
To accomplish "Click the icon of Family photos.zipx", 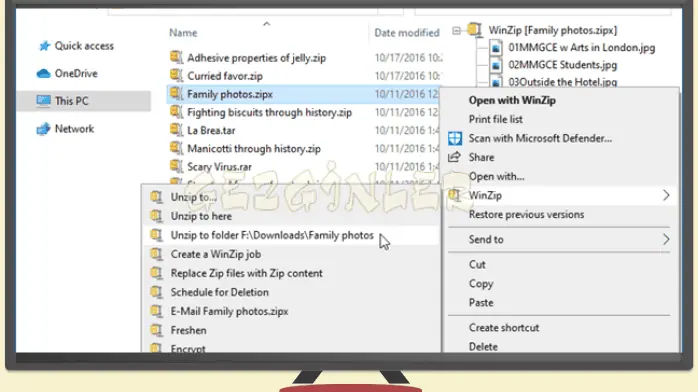I will [x=176, y=94].
